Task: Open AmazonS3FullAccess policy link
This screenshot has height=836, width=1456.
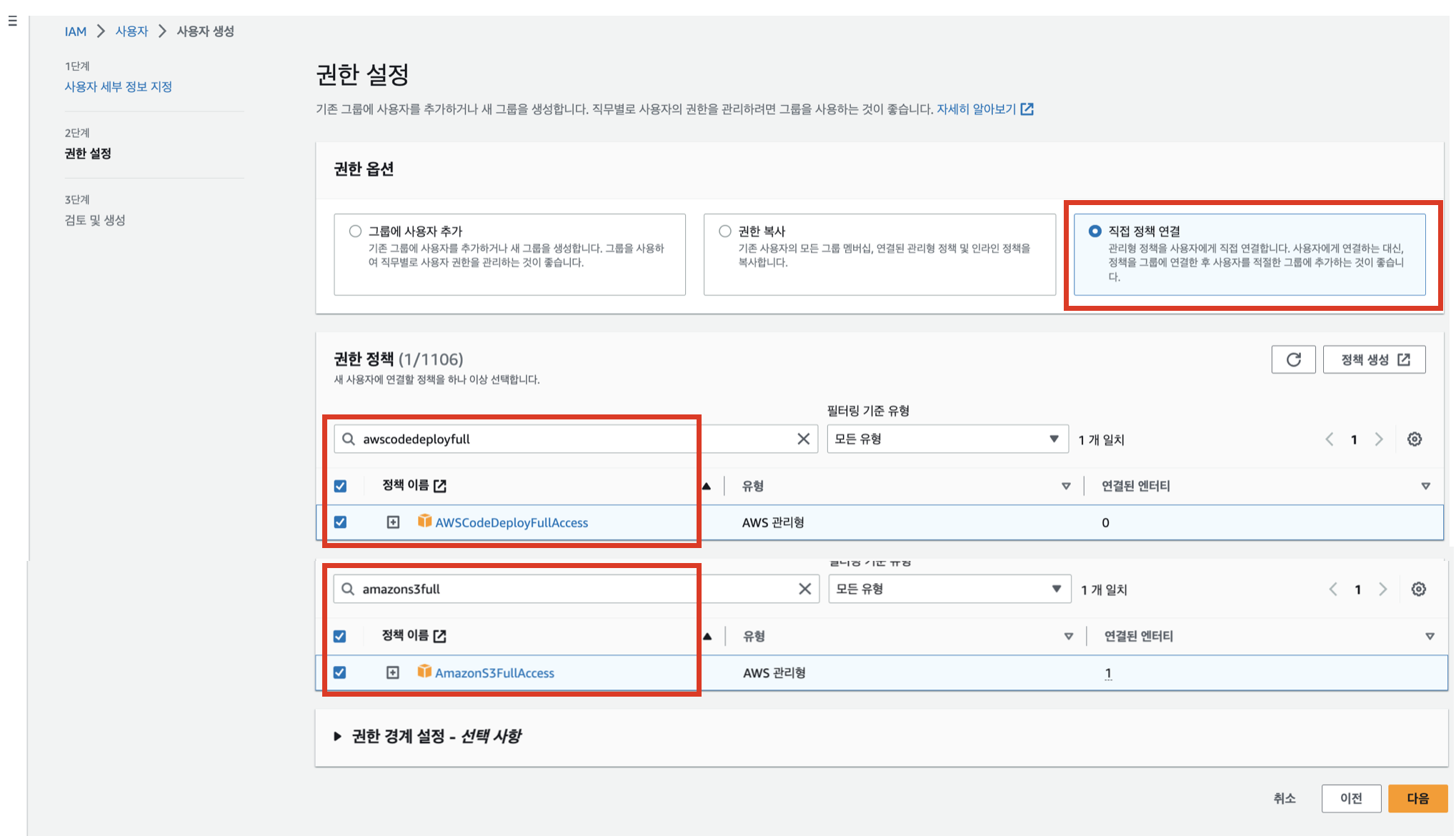Action: coord(494,672)
